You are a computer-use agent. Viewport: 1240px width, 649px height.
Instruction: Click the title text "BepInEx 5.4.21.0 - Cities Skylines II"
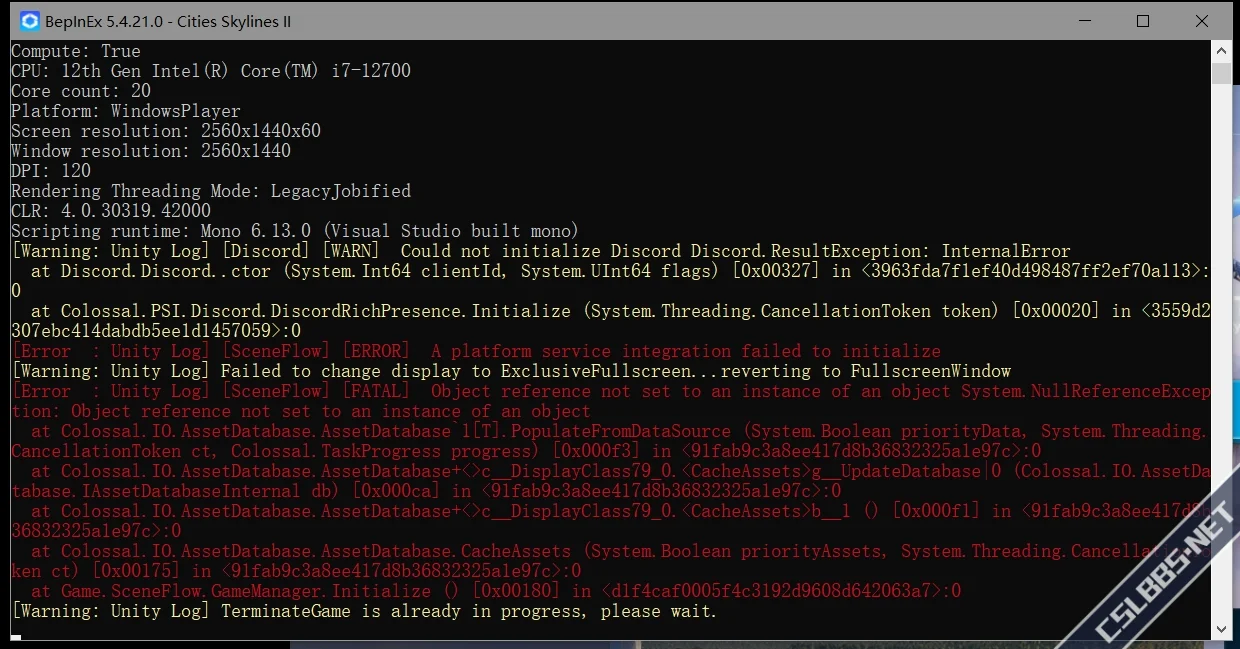[170, 21]
